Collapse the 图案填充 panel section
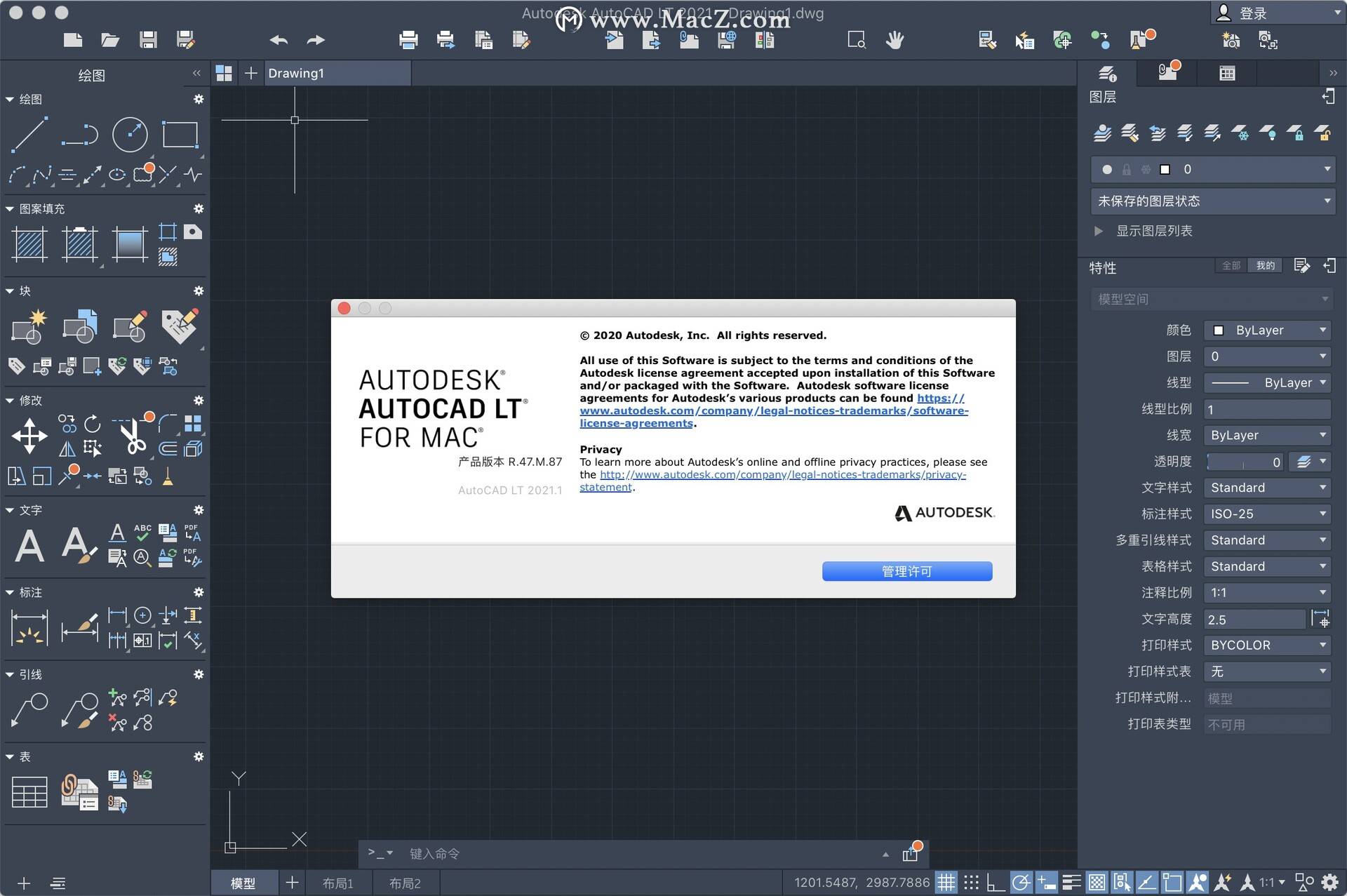Viewport: 1347px width, 896px height. coord(10,209)
